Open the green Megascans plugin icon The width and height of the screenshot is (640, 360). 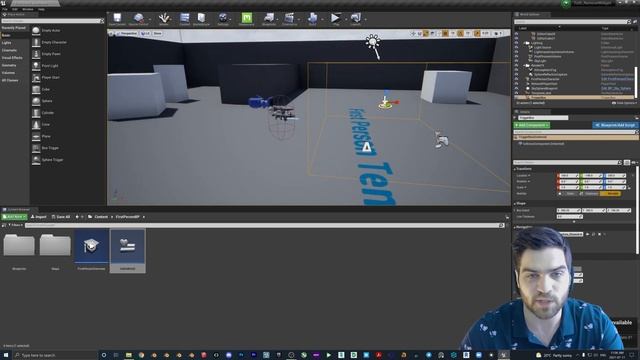(247, 19)
